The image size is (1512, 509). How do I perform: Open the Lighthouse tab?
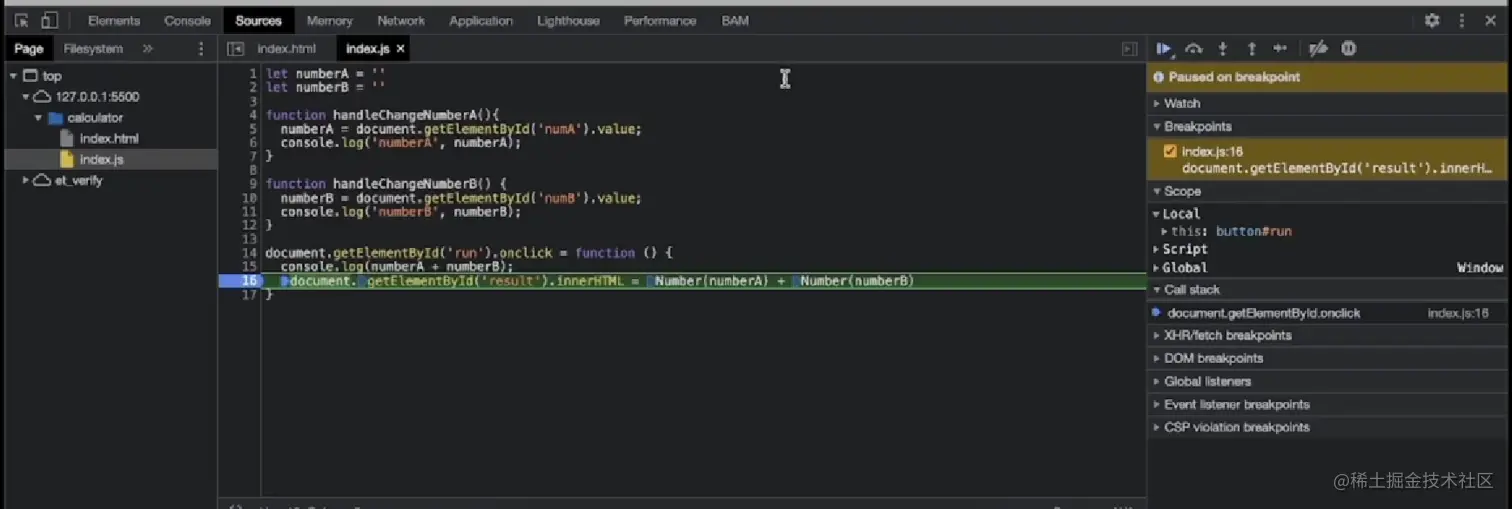click(566, 20)
